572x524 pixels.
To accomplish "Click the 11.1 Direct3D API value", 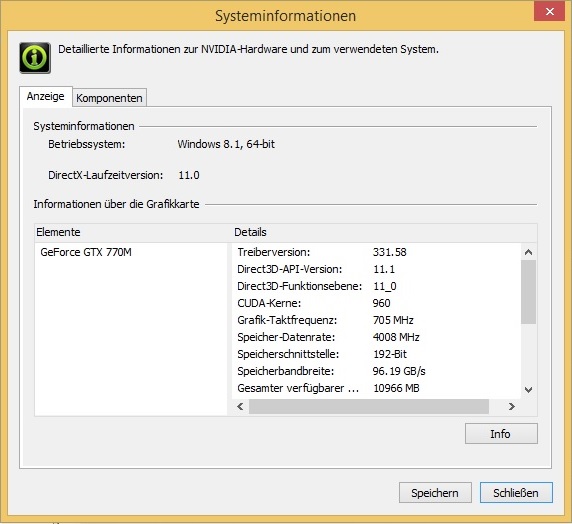I will click(384, 269).
